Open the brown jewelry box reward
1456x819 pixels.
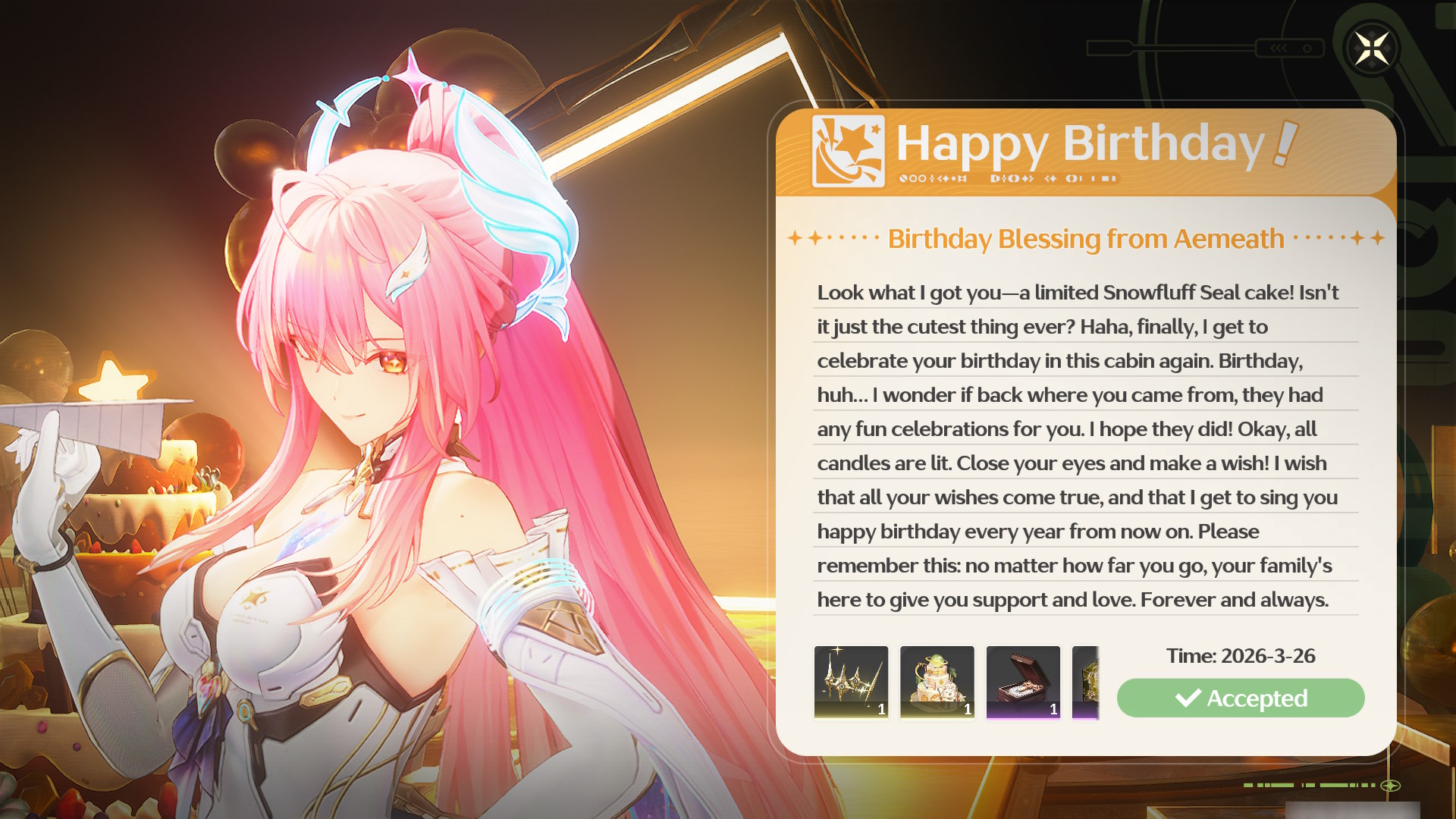click(x=1023, y=682)
